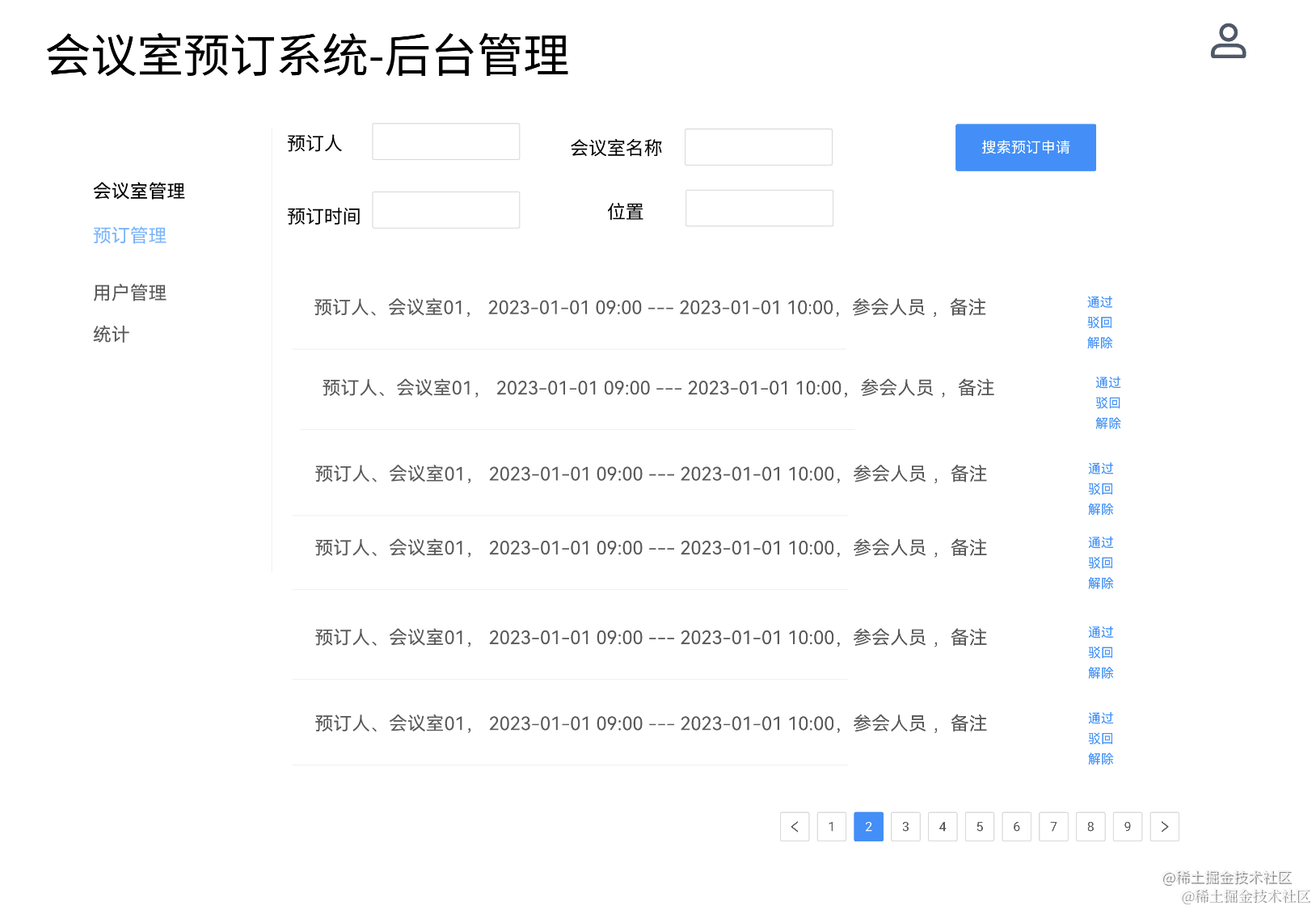The height and width of the screenshot is (910, 1316).
Task: Click 通过 for the first booking row
Action: pos(1100,302)
